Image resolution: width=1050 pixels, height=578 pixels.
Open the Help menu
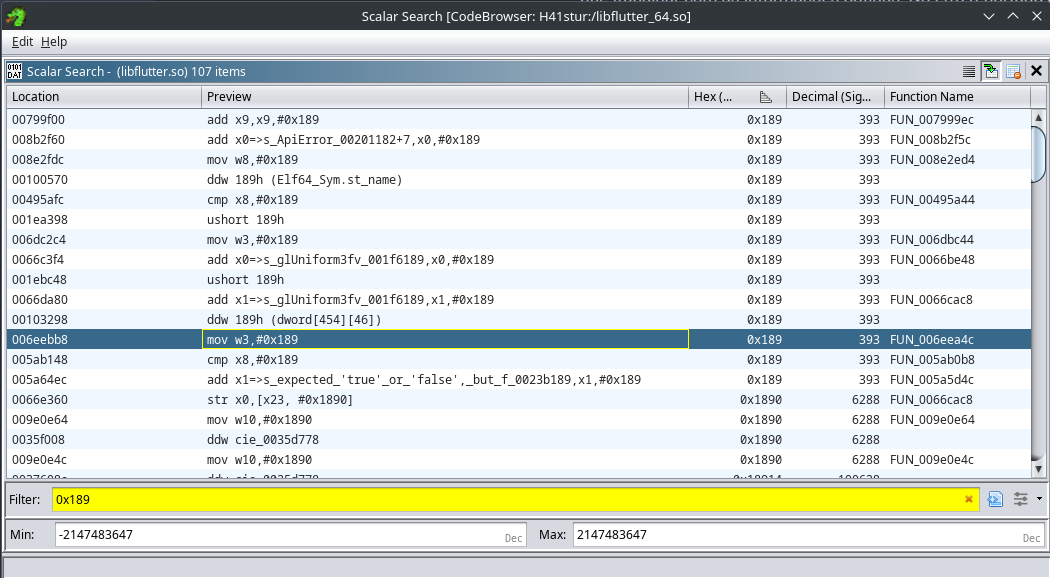click(x=54, y=42)
